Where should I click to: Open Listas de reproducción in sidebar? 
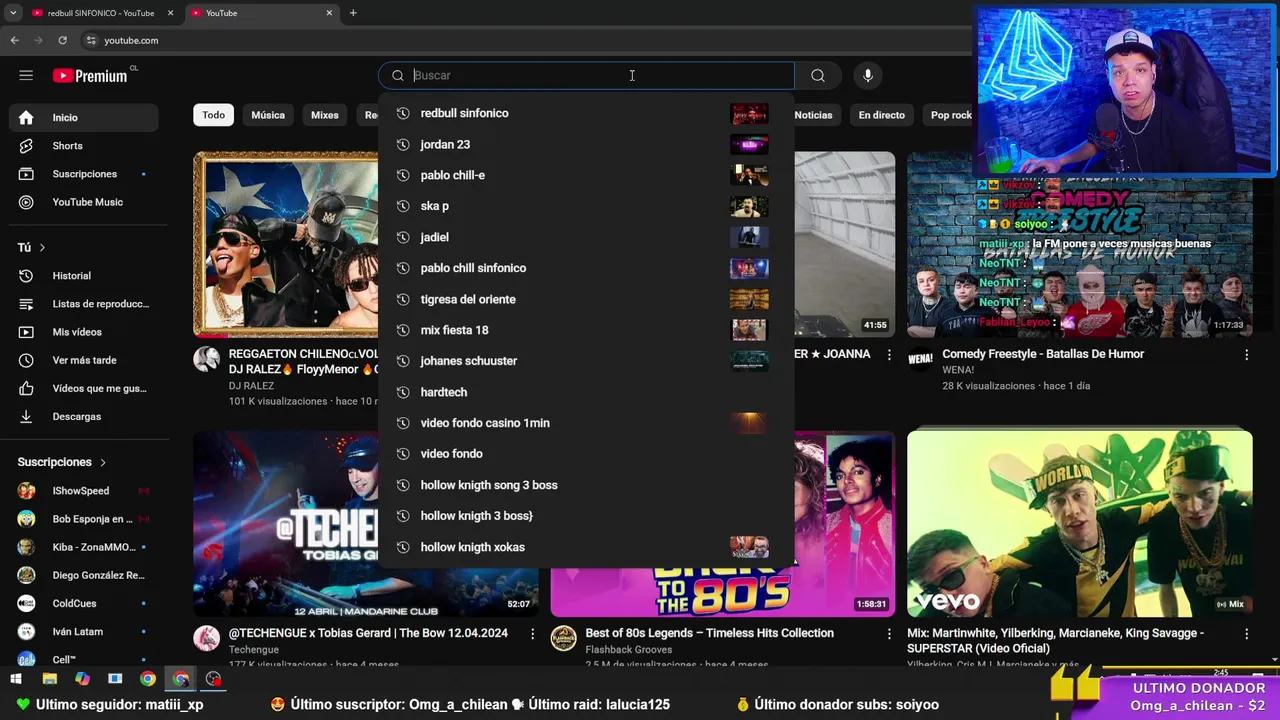[x=84, y=304]
